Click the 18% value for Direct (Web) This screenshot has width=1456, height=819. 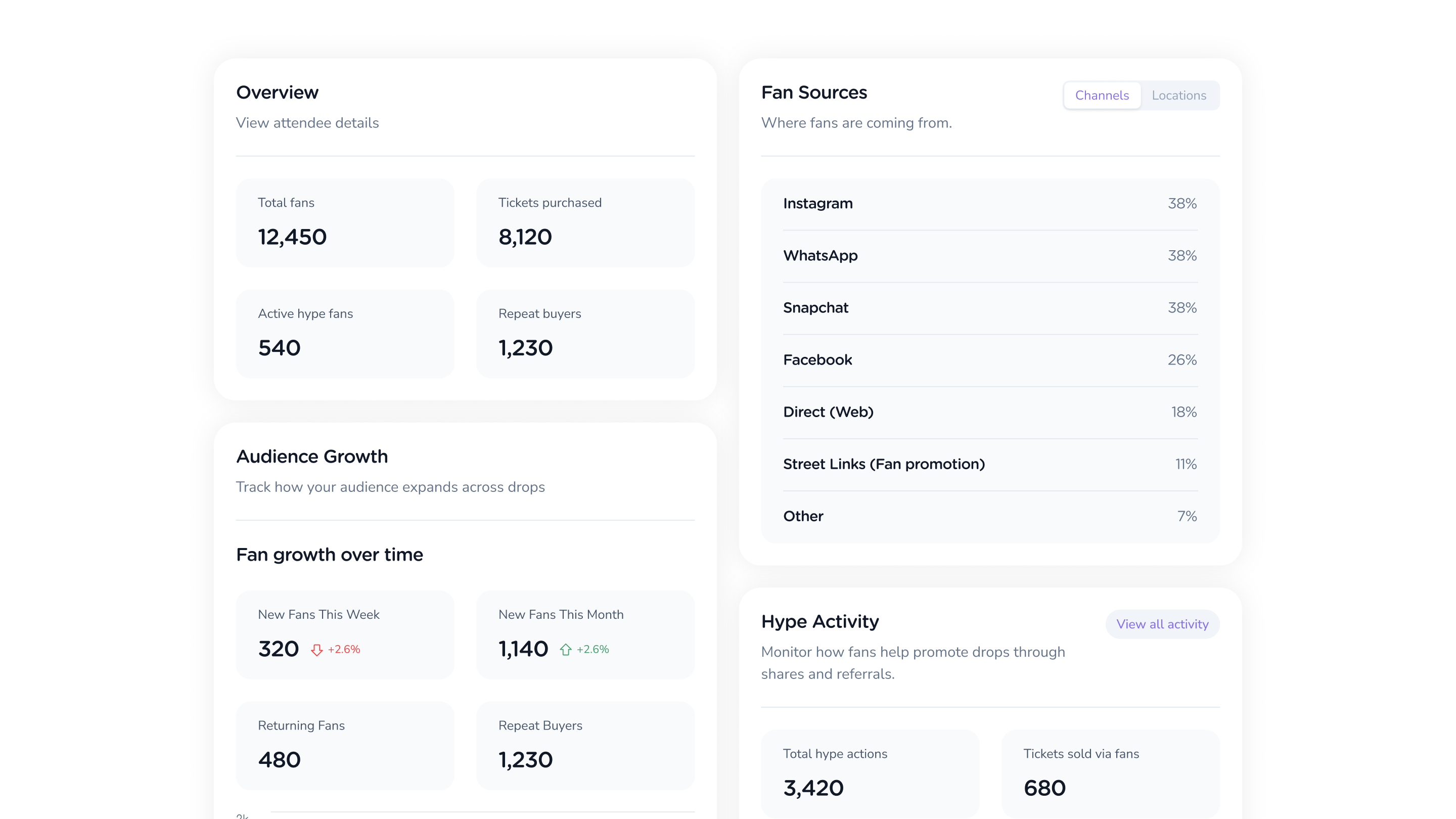point(1184,412)
